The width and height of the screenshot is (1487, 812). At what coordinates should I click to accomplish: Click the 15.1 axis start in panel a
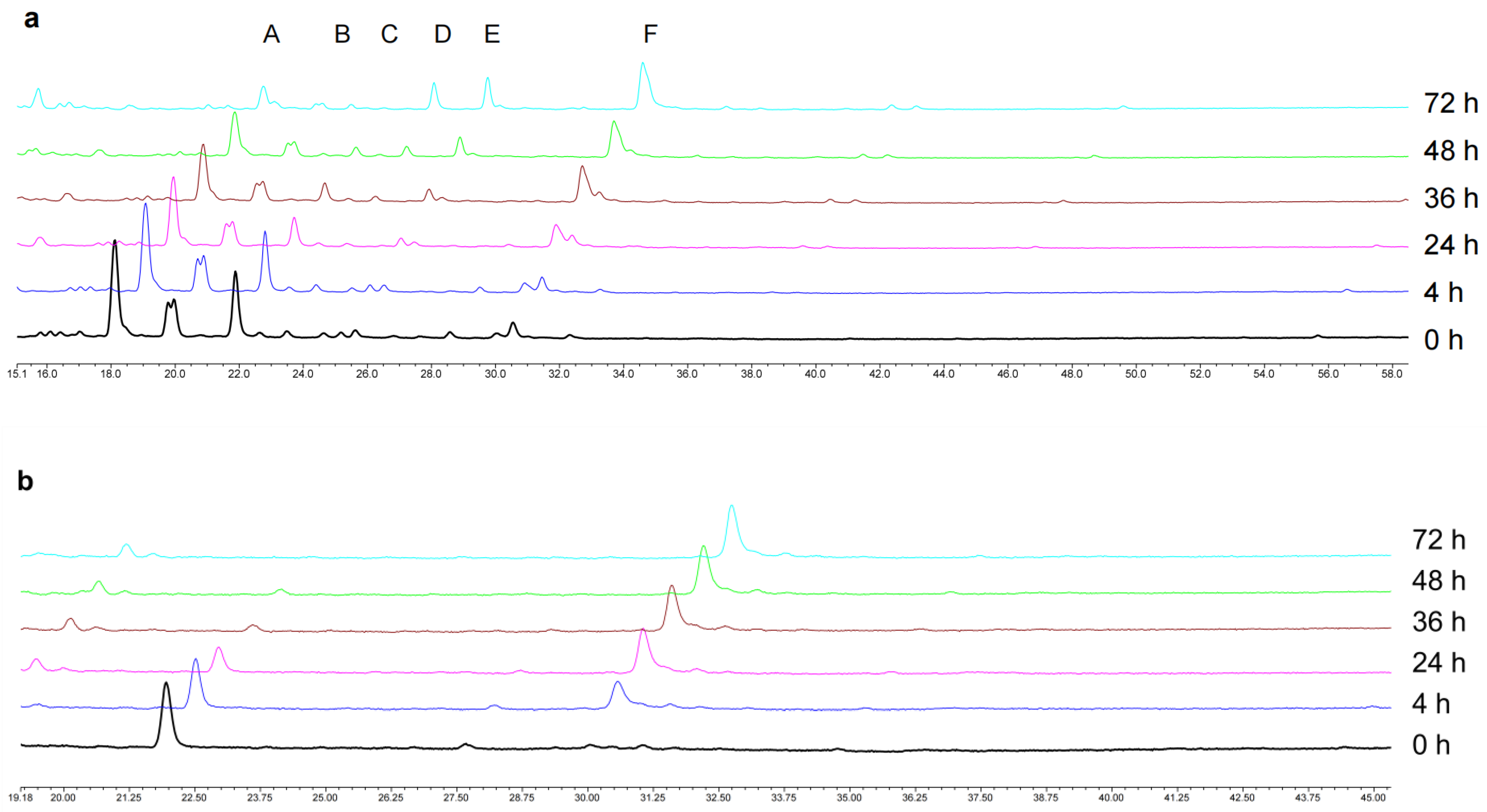(x=17, y=374)
